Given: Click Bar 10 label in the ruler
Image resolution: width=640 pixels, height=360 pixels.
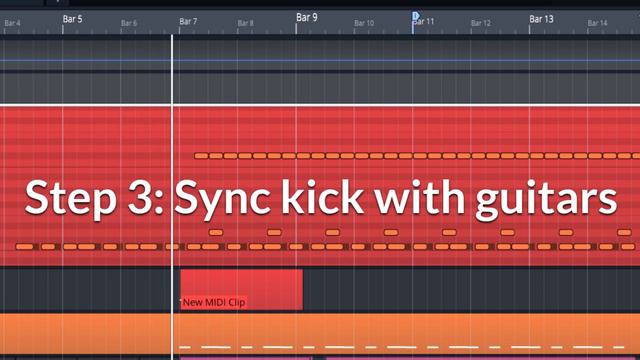Looking at the screenshot, I should (x=364, y=23).
